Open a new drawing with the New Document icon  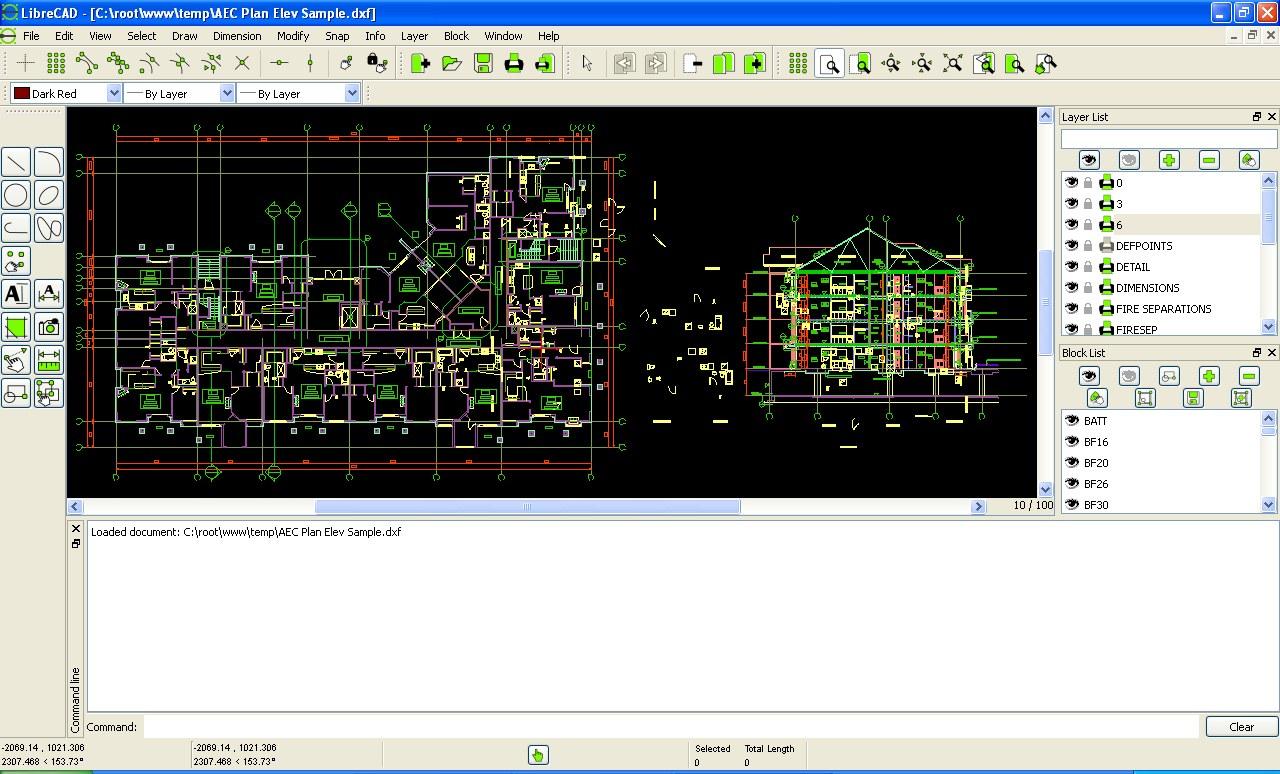tap(419, 62)
